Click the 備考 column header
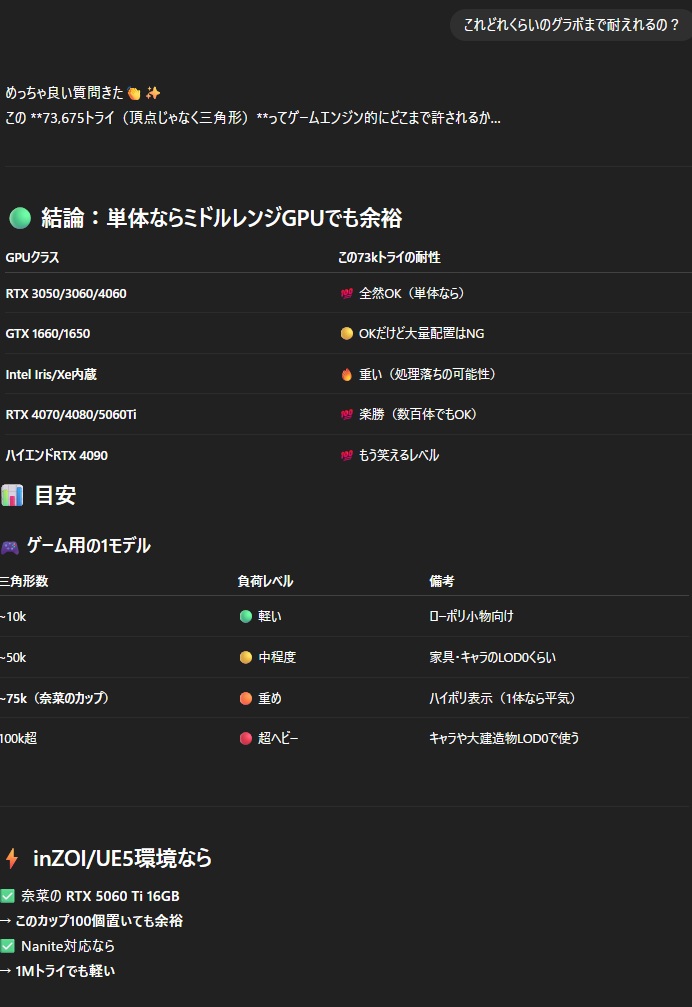692x1007 pixels. point(442,581)
